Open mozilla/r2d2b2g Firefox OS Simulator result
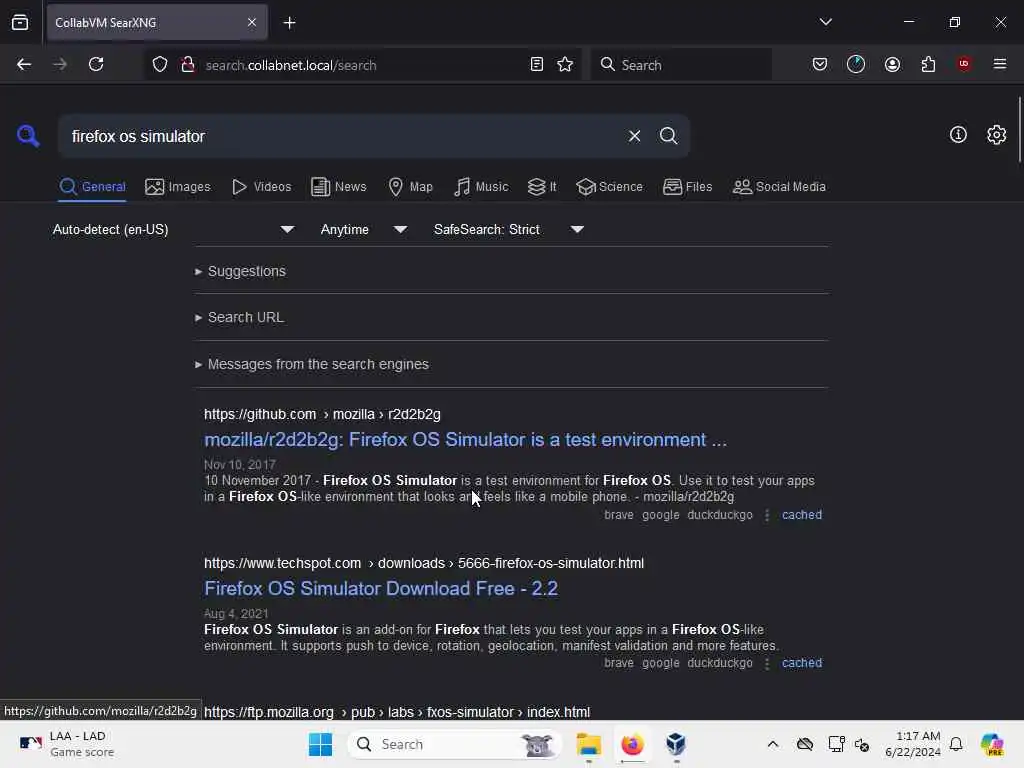 click(465, 440)
